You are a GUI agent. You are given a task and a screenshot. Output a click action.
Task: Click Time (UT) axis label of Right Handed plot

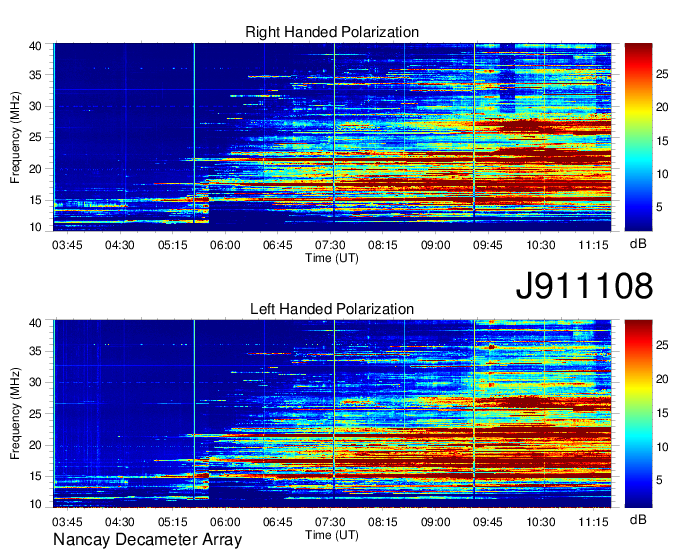[x=332, y=258]
